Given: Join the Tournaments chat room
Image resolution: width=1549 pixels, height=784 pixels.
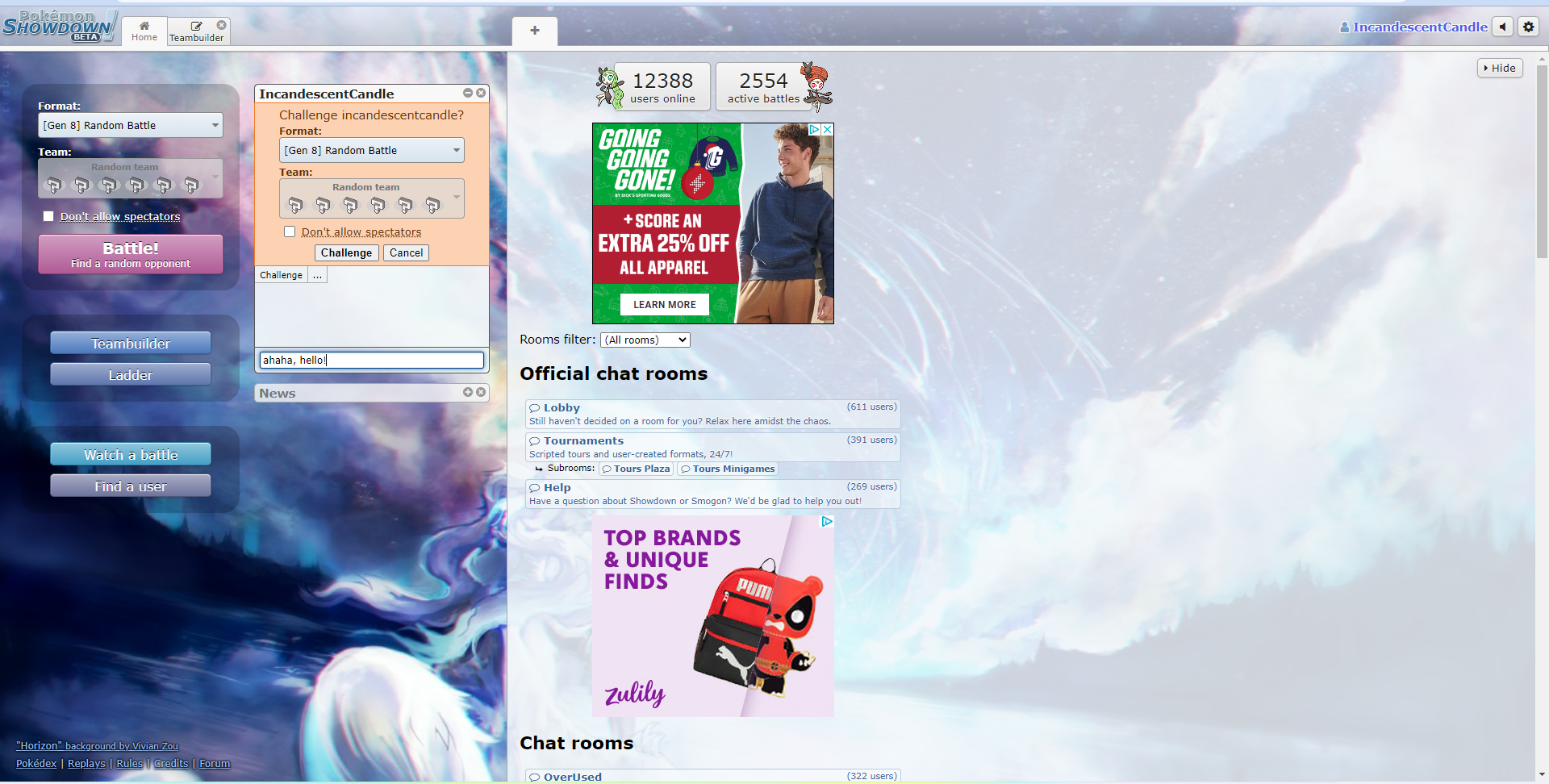Looking at the screenshot, I should [x=712, y=447].
